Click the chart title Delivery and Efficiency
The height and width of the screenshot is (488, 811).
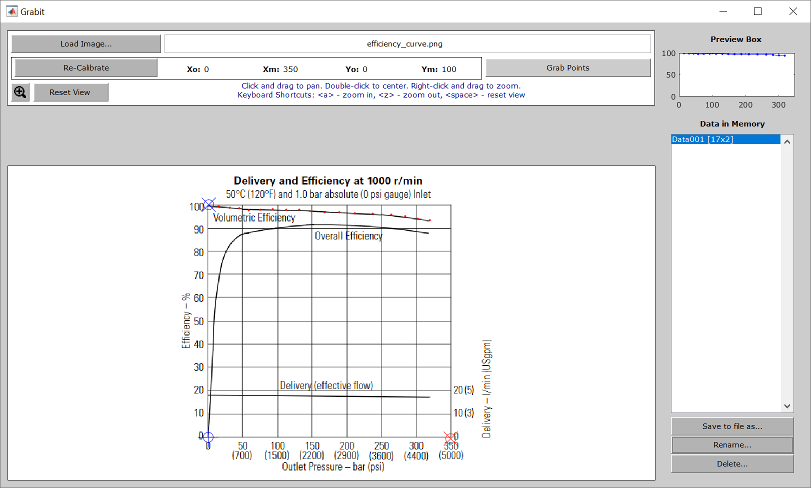pos(328,181)
